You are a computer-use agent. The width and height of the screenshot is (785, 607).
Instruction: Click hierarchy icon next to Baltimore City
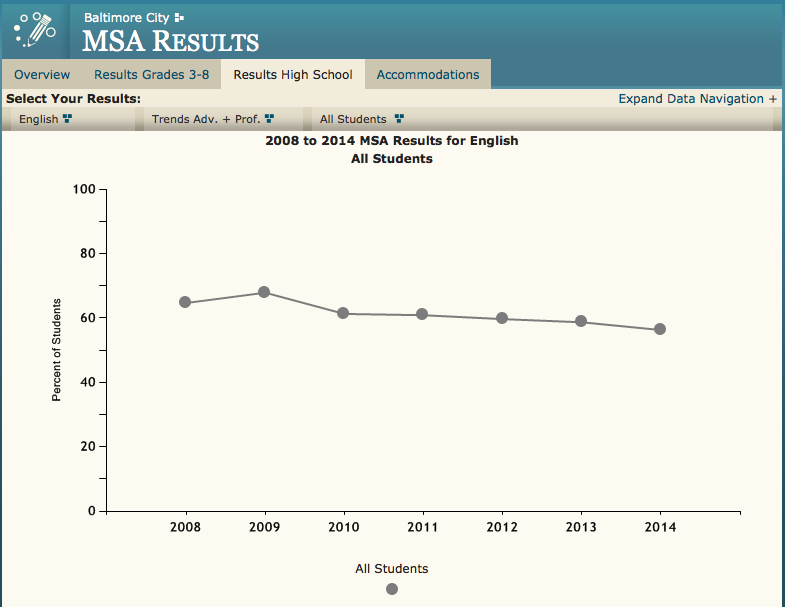click(x=179, y=18)
